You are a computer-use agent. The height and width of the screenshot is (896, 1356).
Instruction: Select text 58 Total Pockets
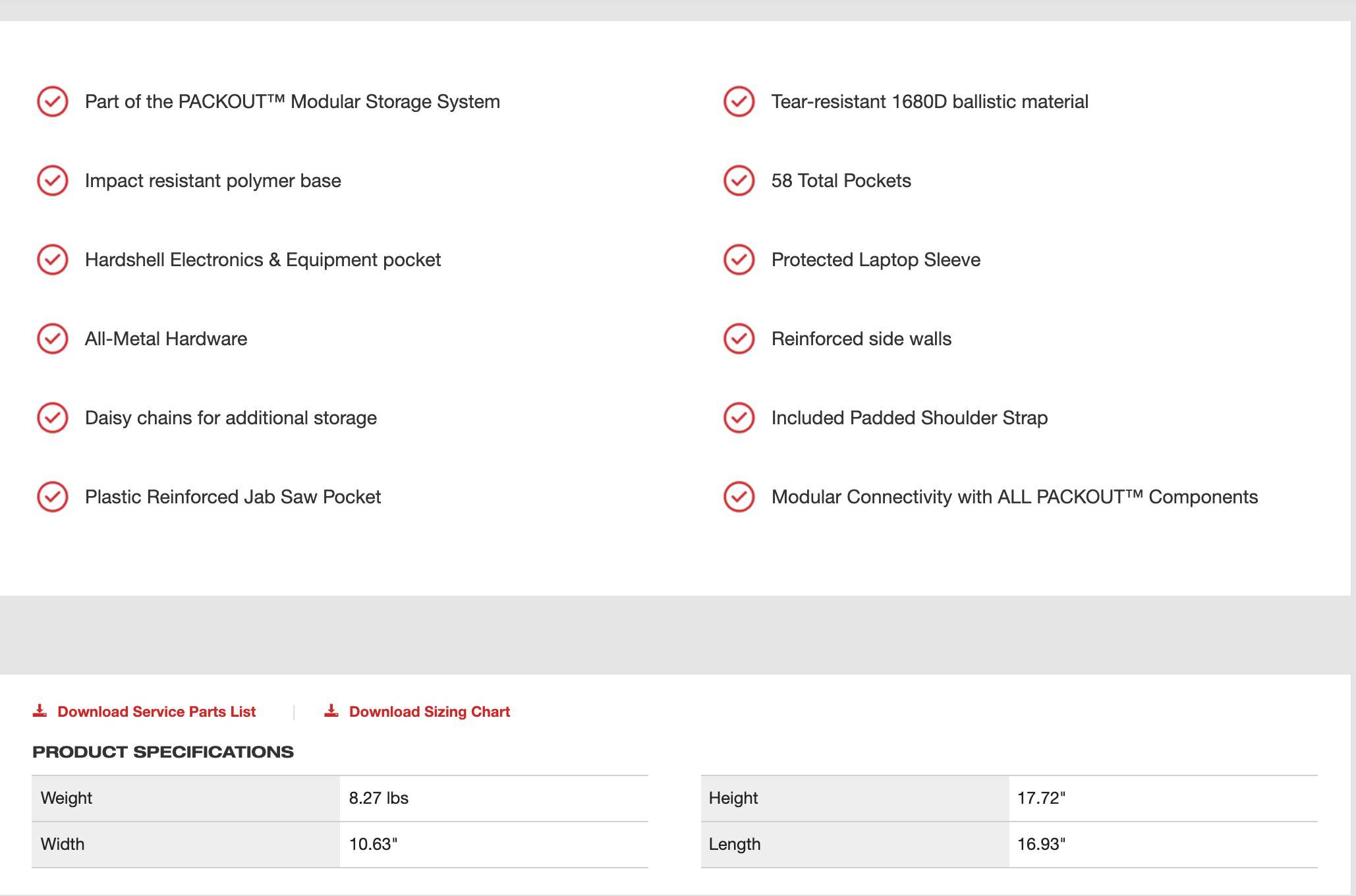pyautogui.click(x=841, y=181)
